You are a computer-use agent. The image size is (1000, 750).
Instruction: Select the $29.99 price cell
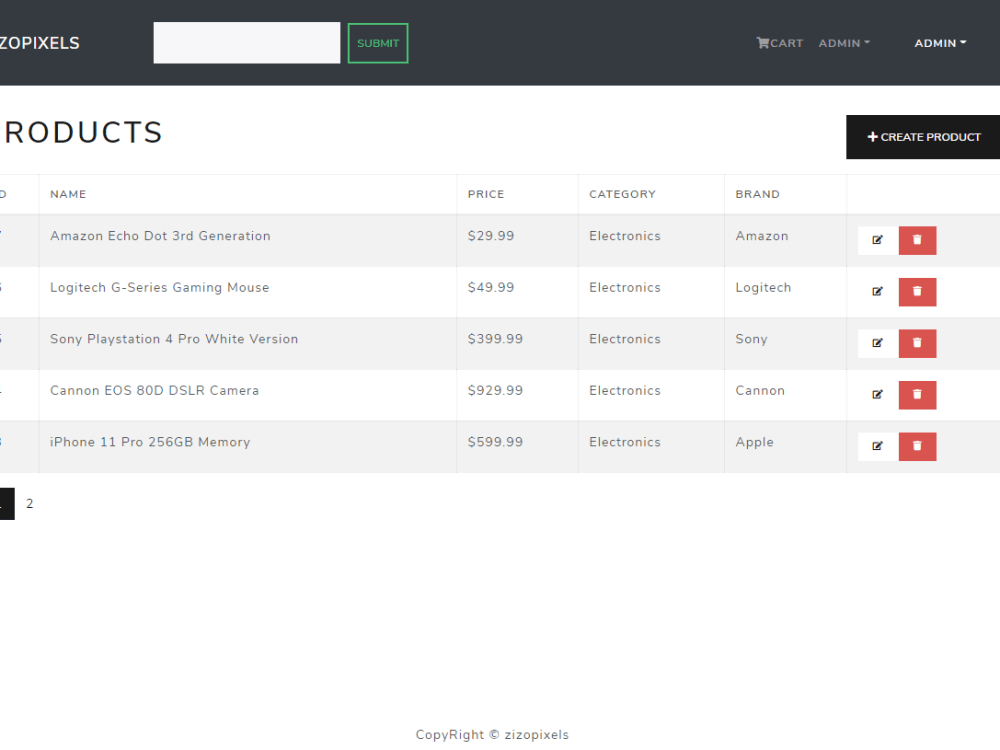click(490, 236)
